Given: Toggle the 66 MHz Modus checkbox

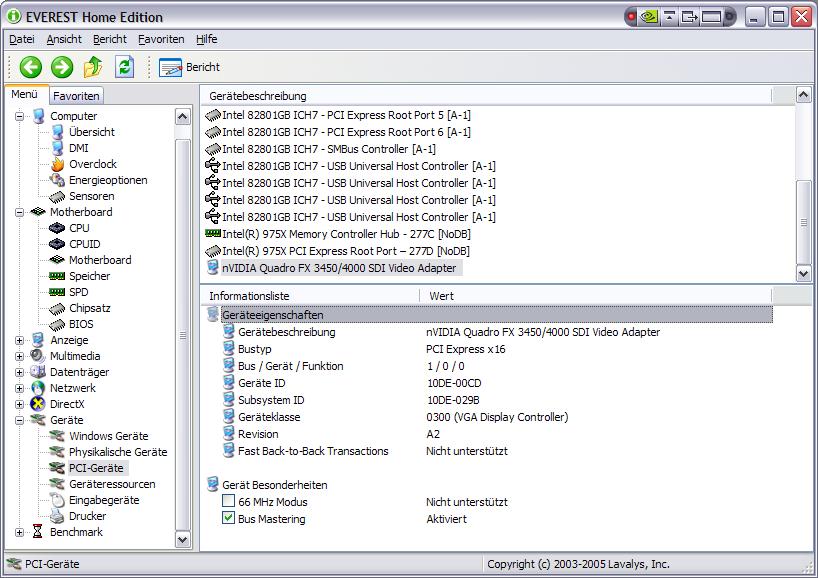Looking at the screenshot, I should click(228, 501).
